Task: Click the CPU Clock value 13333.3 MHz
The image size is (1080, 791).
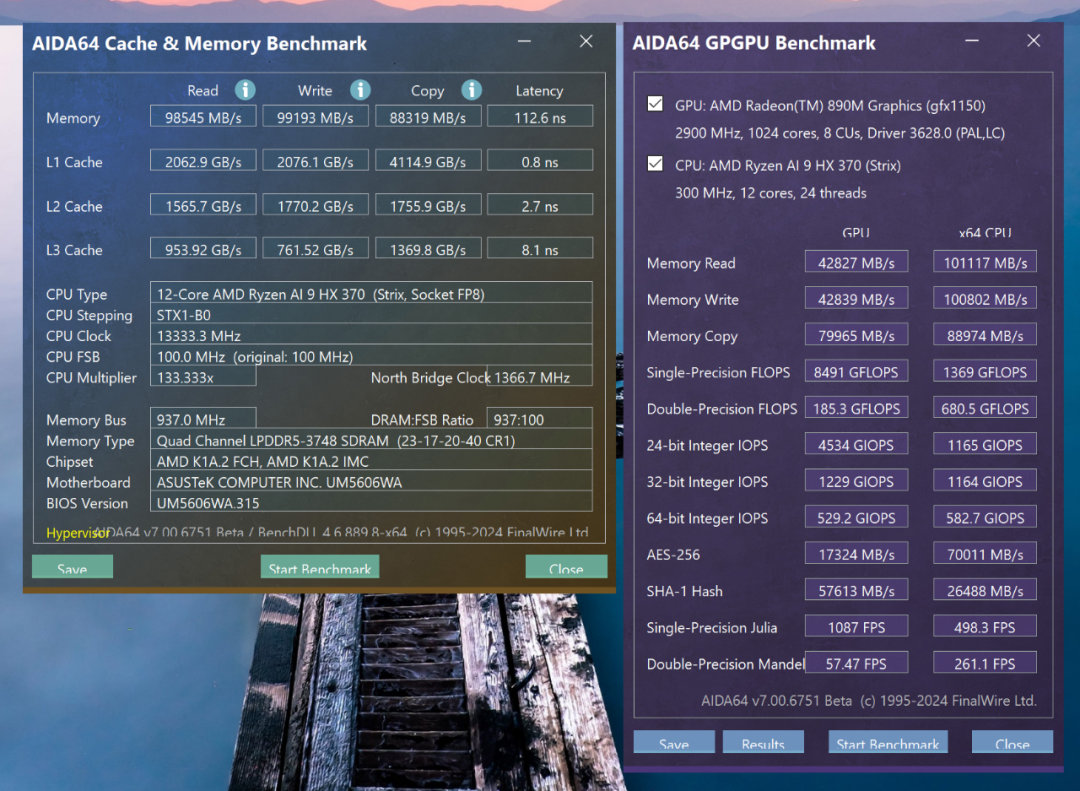Action: pyautogui.click(x=371, y=336)
